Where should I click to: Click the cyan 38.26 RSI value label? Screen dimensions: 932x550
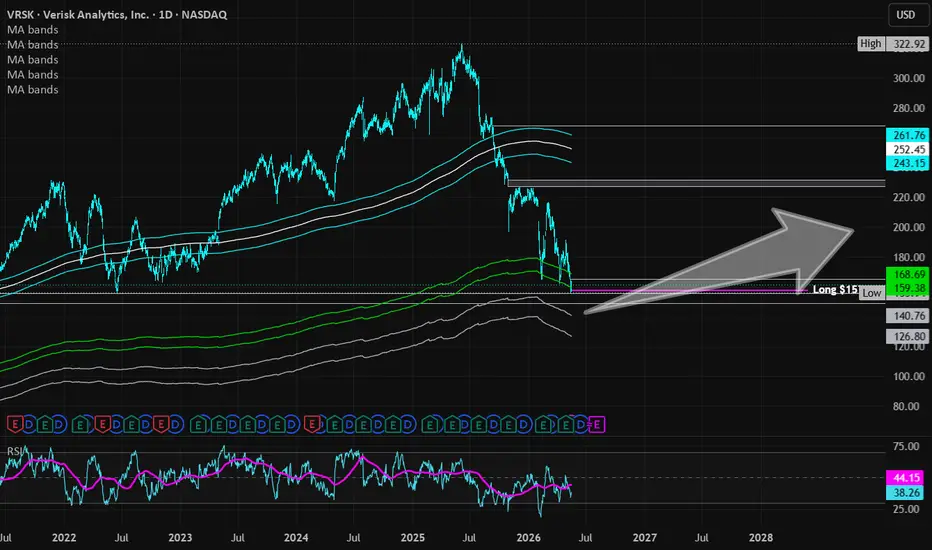pyautogui.click(x=907, y=492)
